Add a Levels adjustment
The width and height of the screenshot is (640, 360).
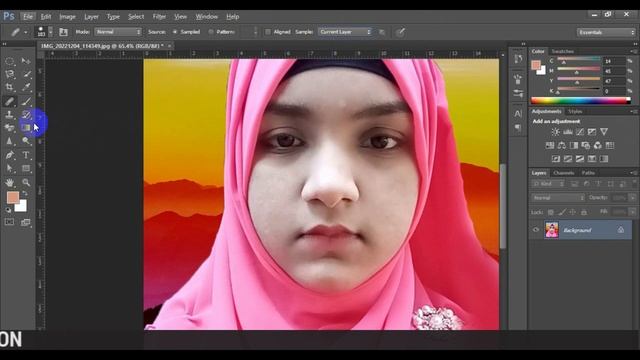(x=568, y=132)
